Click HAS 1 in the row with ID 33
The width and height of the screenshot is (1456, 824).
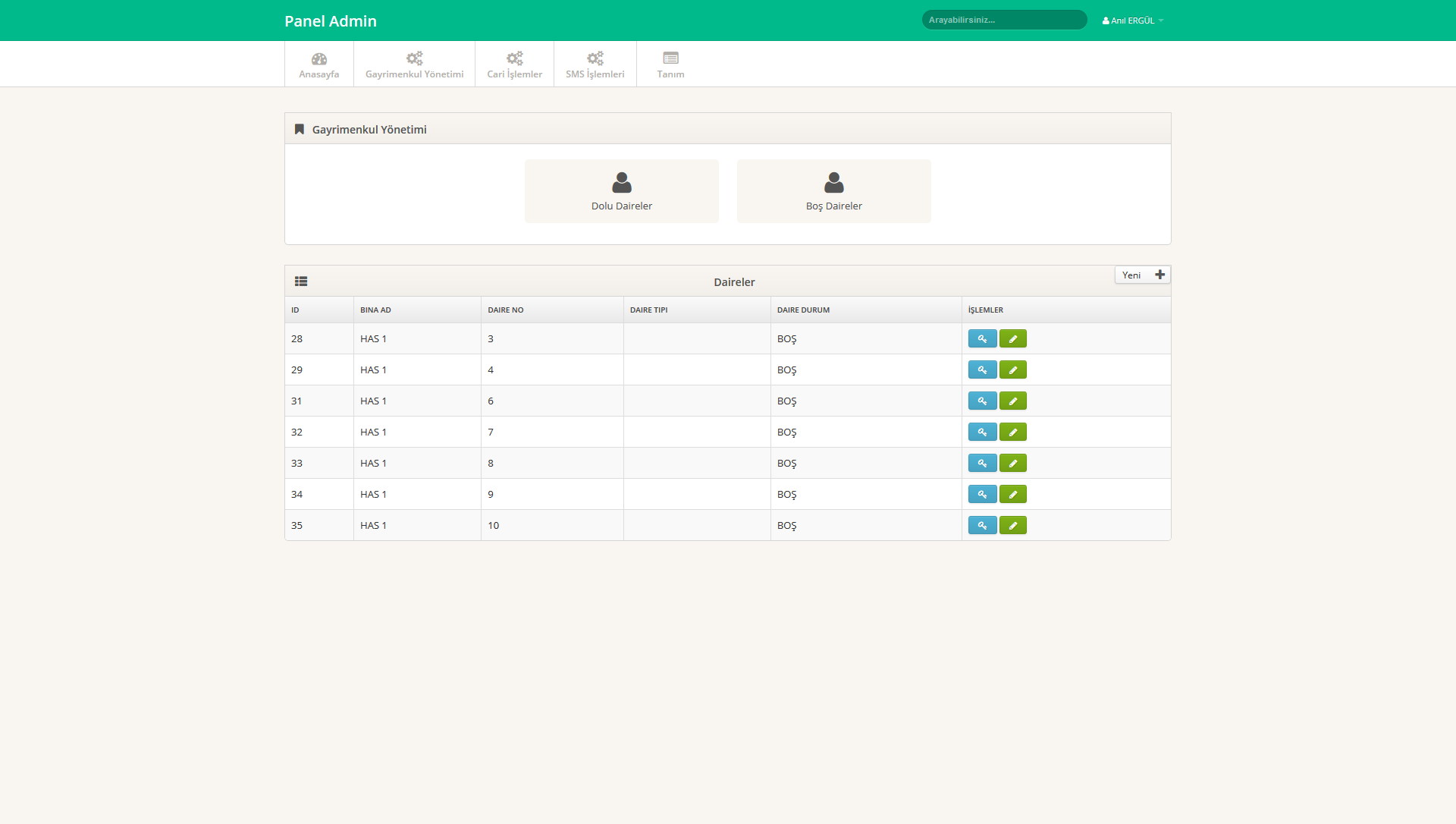click(x=373, y=463)
